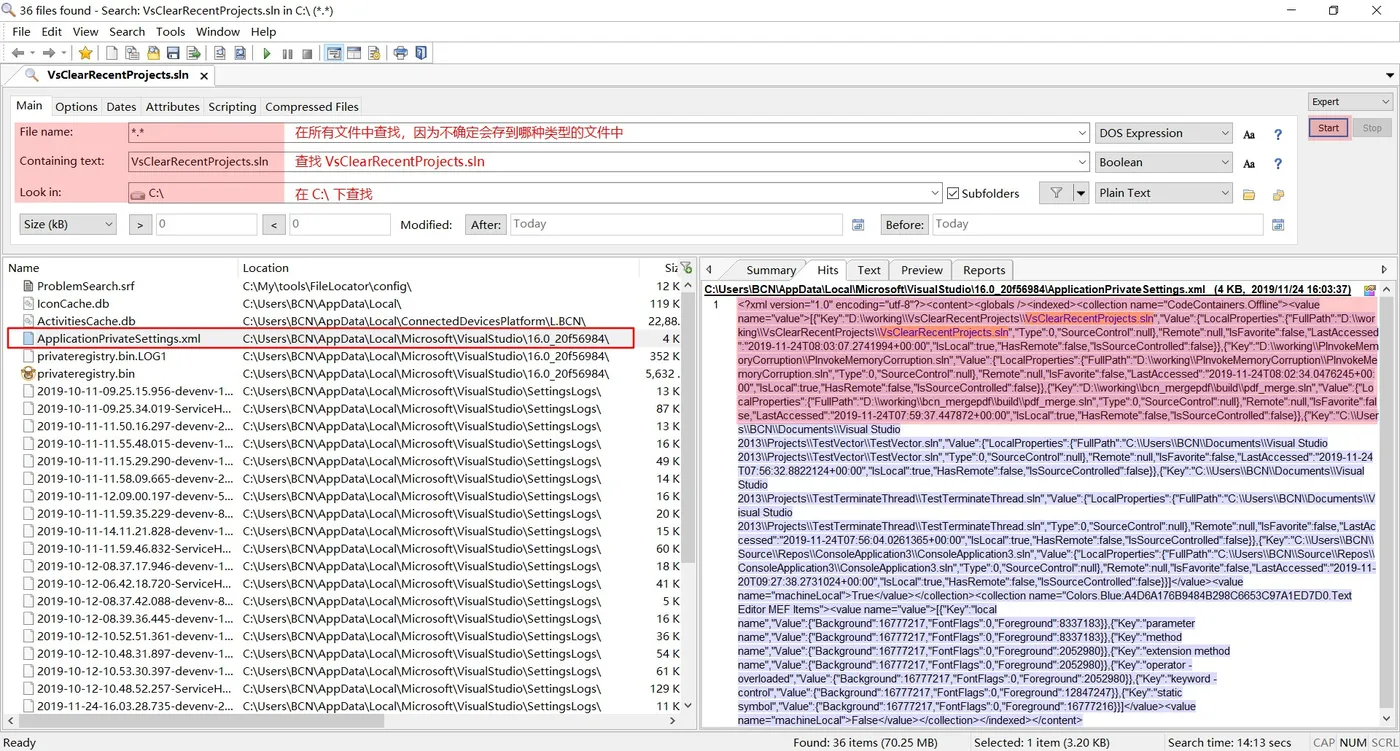Open the File menu
The width and height of the screenshot is (1400, 751).
pyautogui.click(x=21, y=31)
